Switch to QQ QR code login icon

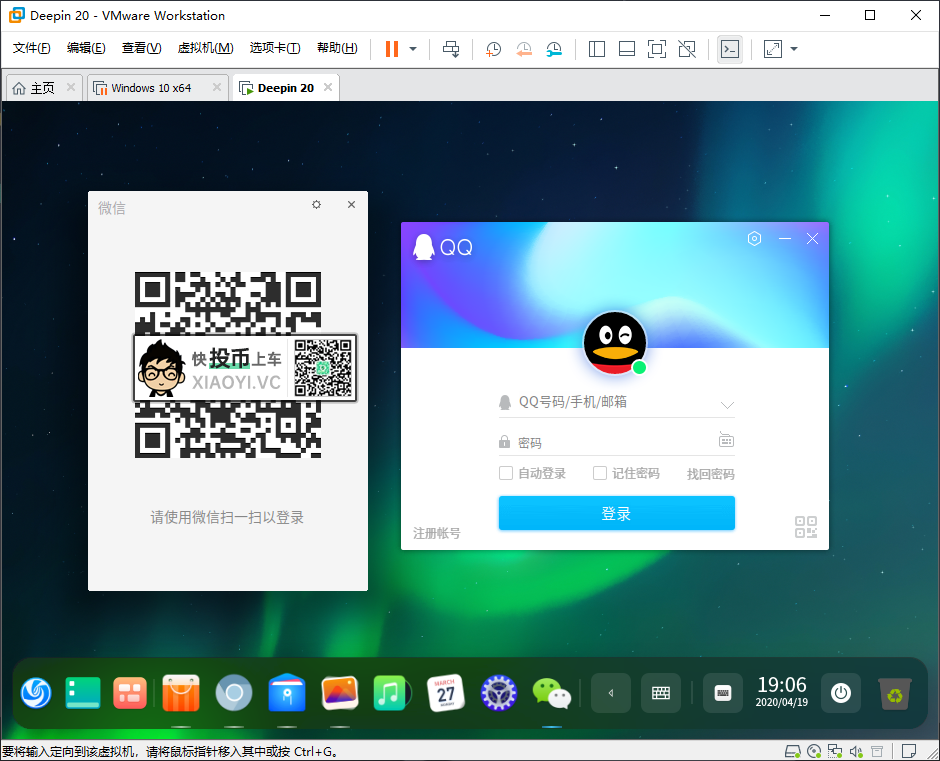click(806, 527)
